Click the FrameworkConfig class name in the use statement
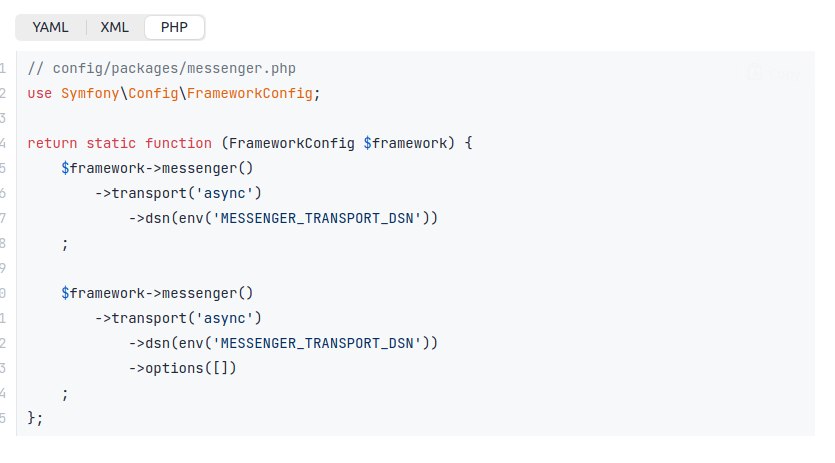Screen dimensions: 835x463 click(249, 93)
